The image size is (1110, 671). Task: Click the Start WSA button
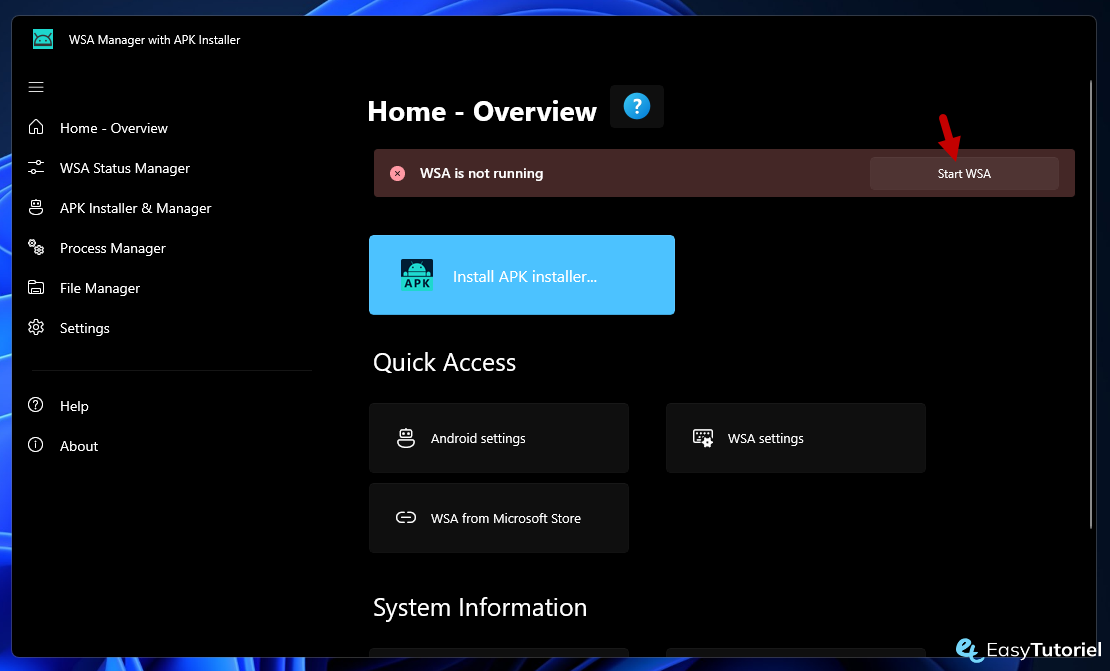click(x=964, y=173)
